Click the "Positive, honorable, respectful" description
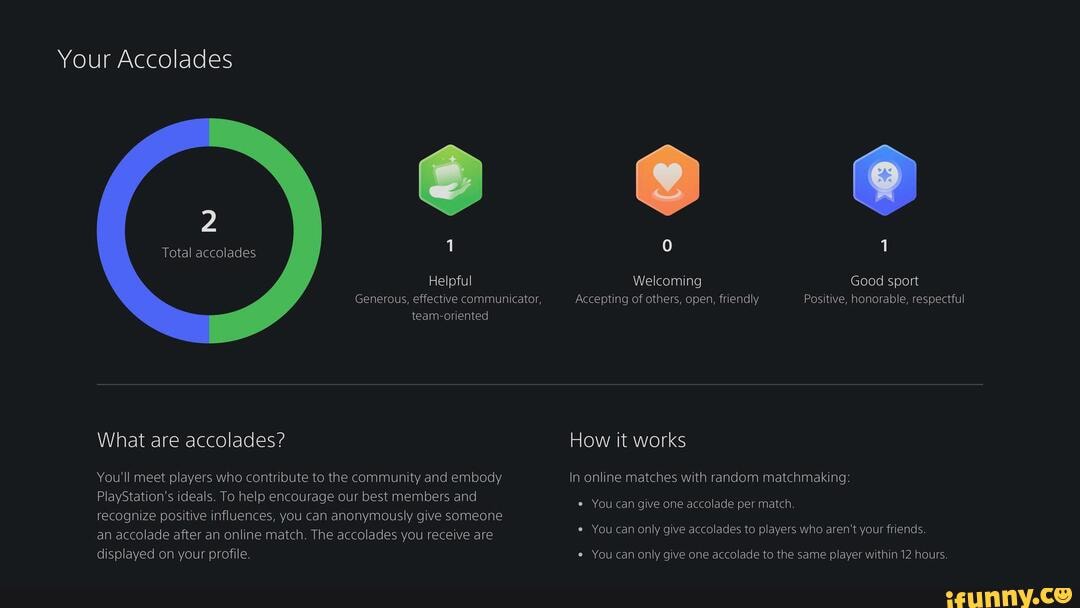 (884, 299)
